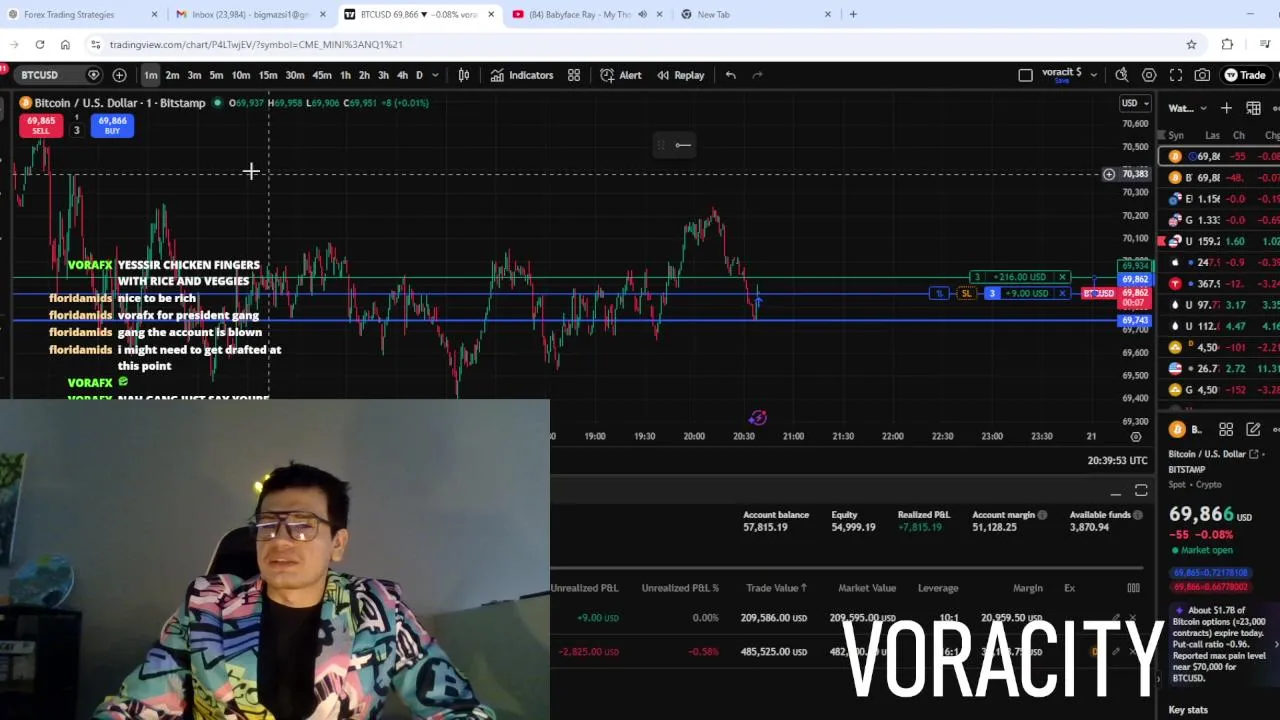
Task: Select the 10m timeframe
Action: 241,75
